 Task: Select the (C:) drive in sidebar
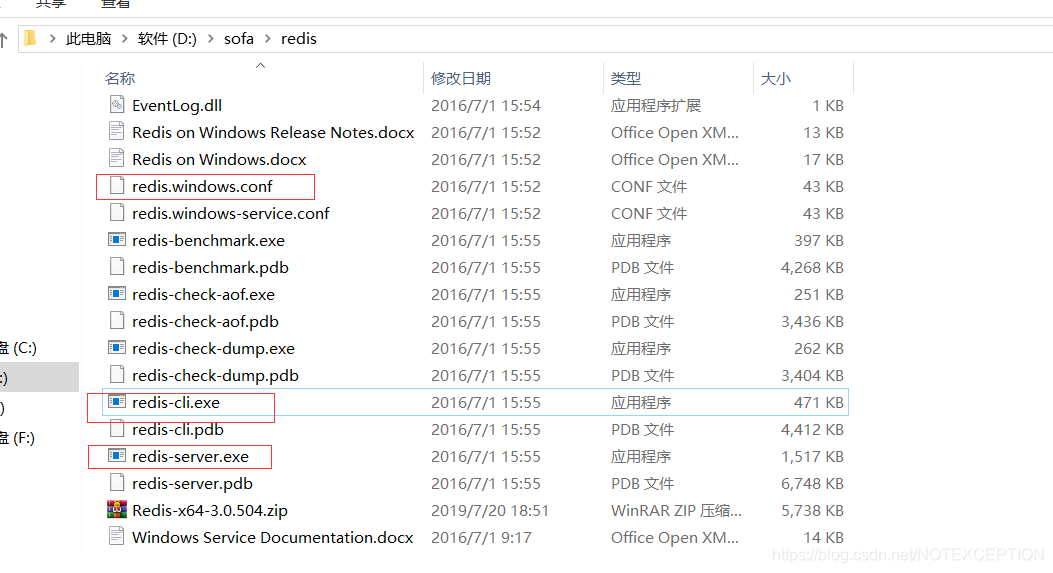tap(19, 348)
